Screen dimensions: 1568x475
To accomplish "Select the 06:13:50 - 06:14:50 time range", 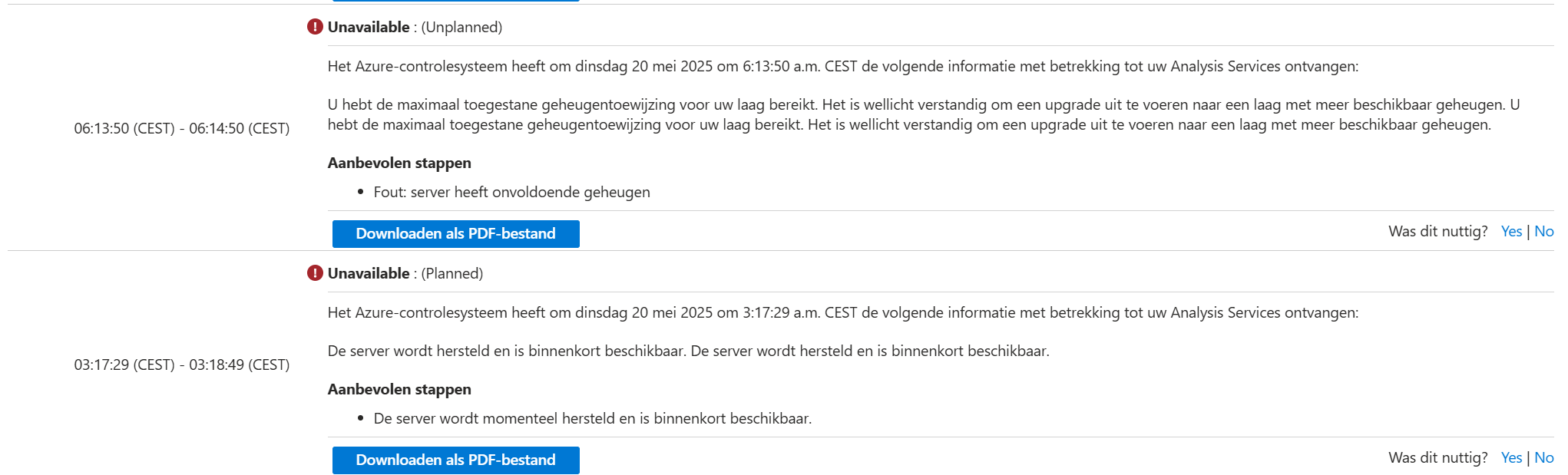I will pos(182,128).
